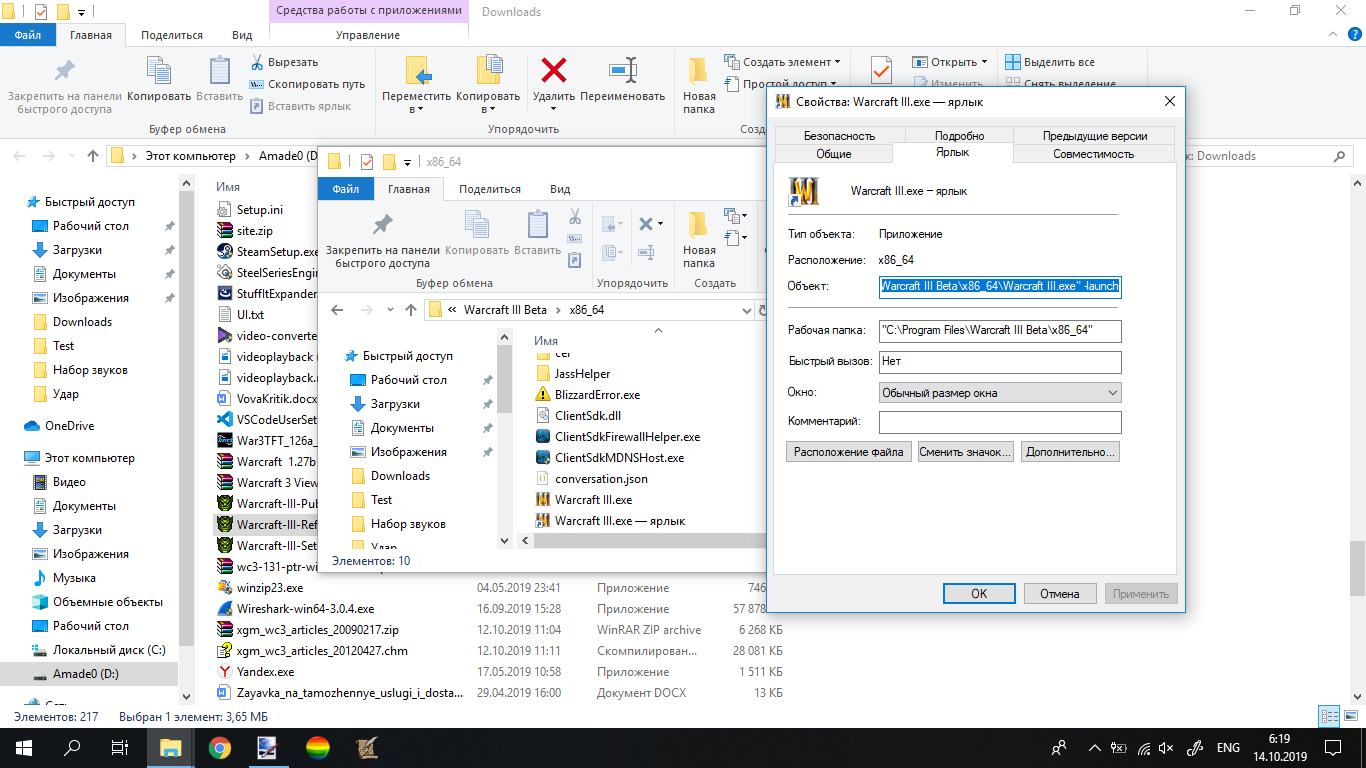Open Chrome from the taskbar
The height and width of the screenshot is (768, 1366).
pos(220,747)
